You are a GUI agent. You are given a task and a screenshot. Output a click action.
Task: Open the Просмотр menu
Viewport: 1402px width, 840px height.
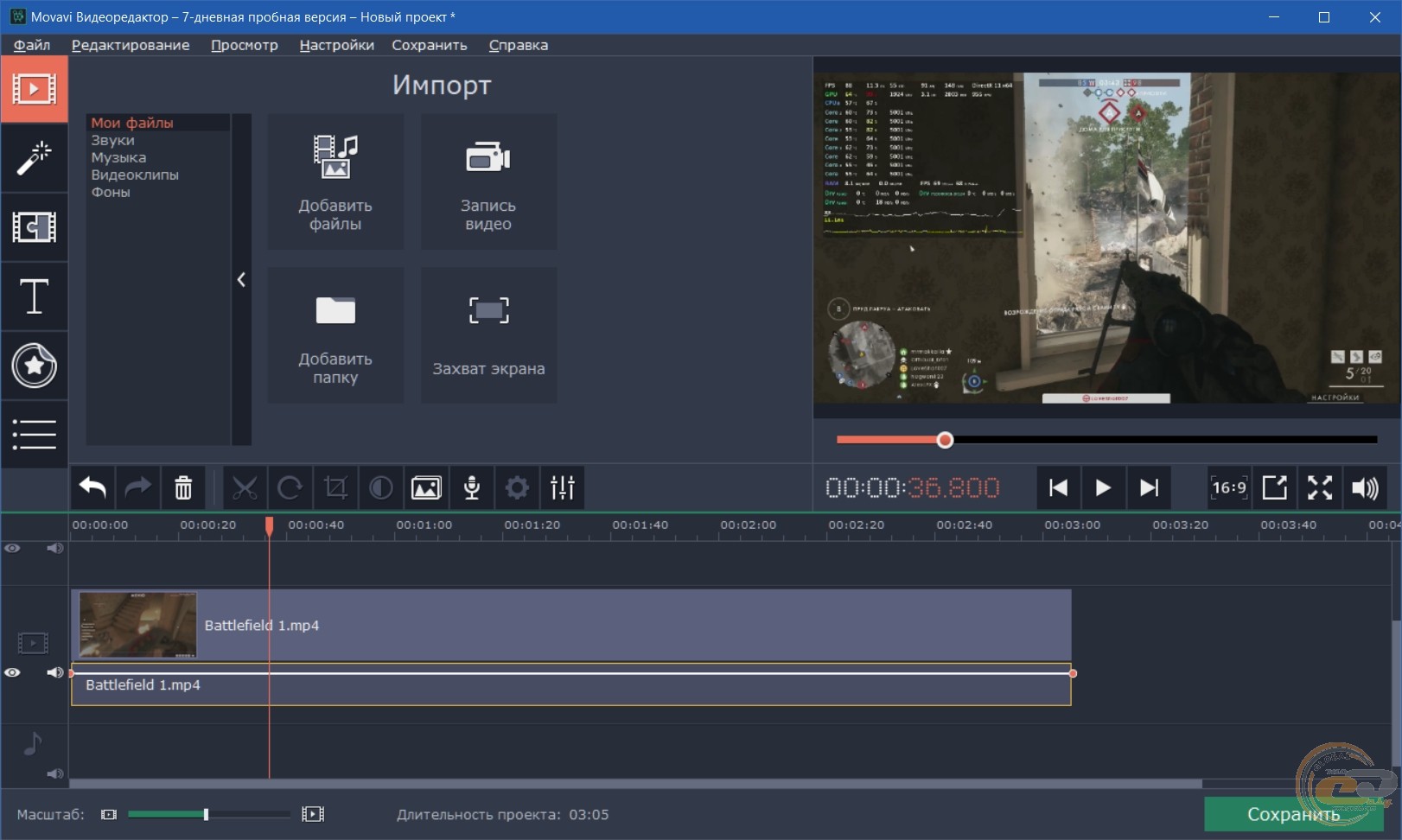pyautogui.click(x=245, y=45)
